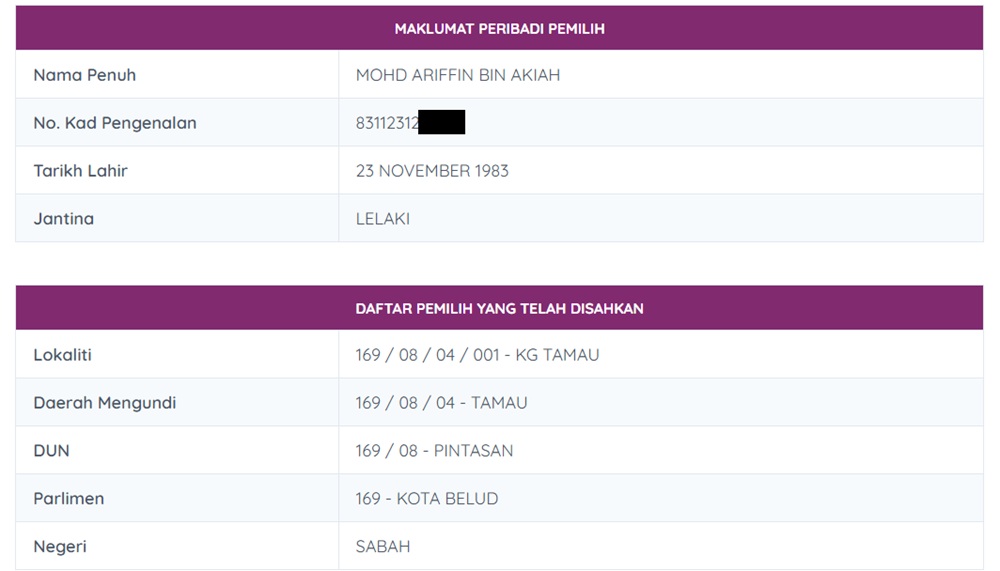Select the DUN label
The image size is (1000, 571).
pos(51,451)
